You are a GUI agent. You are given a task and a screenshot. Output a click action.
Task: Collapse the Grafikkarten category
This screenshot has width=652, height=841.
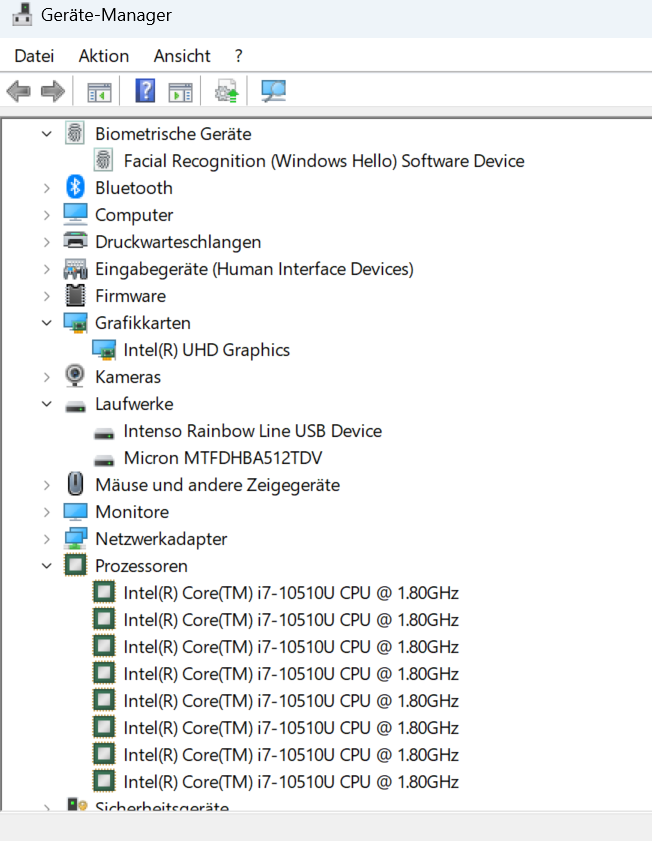click(x=47, y=323)
